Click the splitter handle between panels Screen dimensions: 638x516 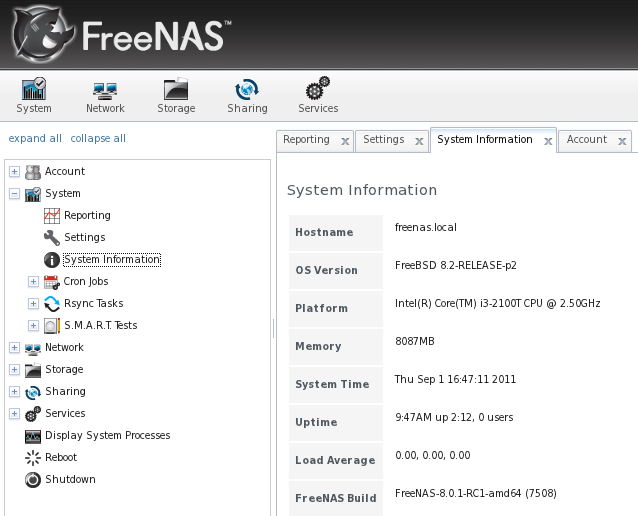click(x=273, y=328)
